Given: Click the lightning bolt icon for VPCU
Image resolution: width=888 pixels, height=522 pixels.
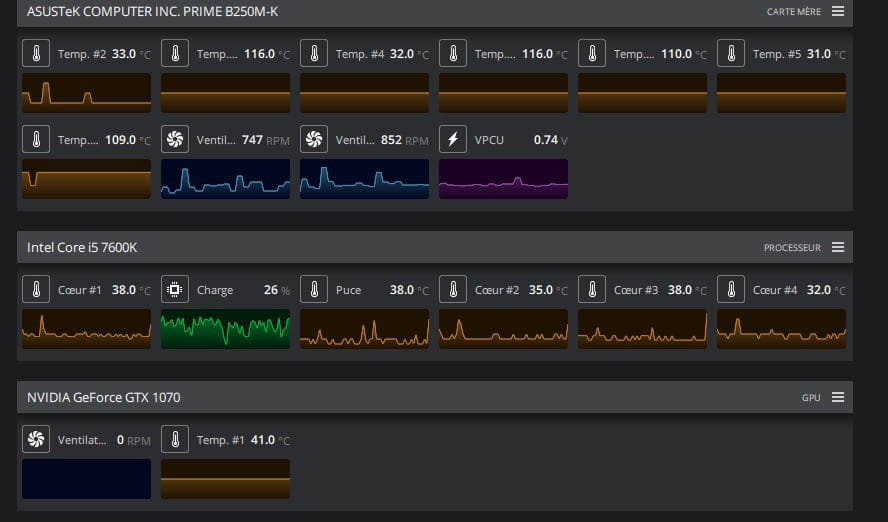Looking at the screenshot, I should 453,139.
